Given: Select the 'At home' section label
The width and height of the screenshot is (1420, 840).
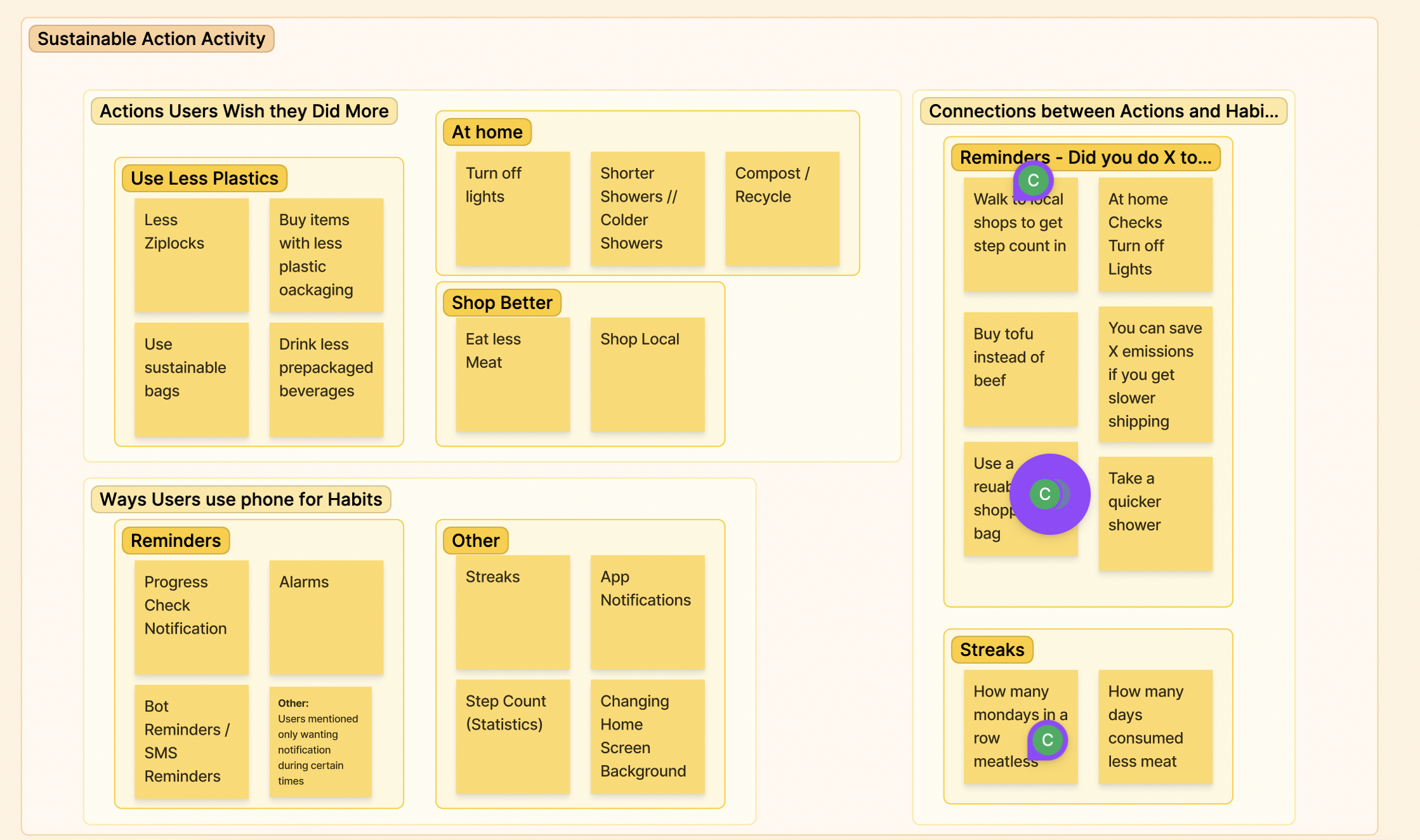Looking at the screenshot, I should (487, 132).
